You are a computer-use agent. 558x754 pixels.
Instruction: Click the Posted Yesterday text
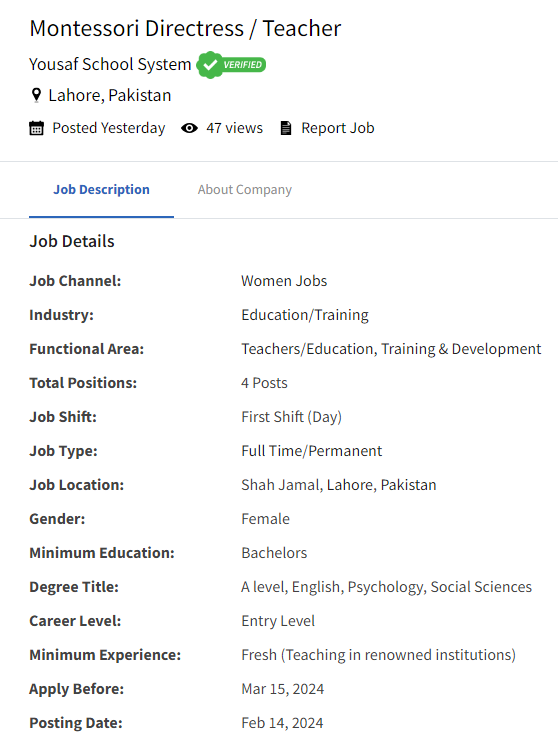[x=109, y=128]
